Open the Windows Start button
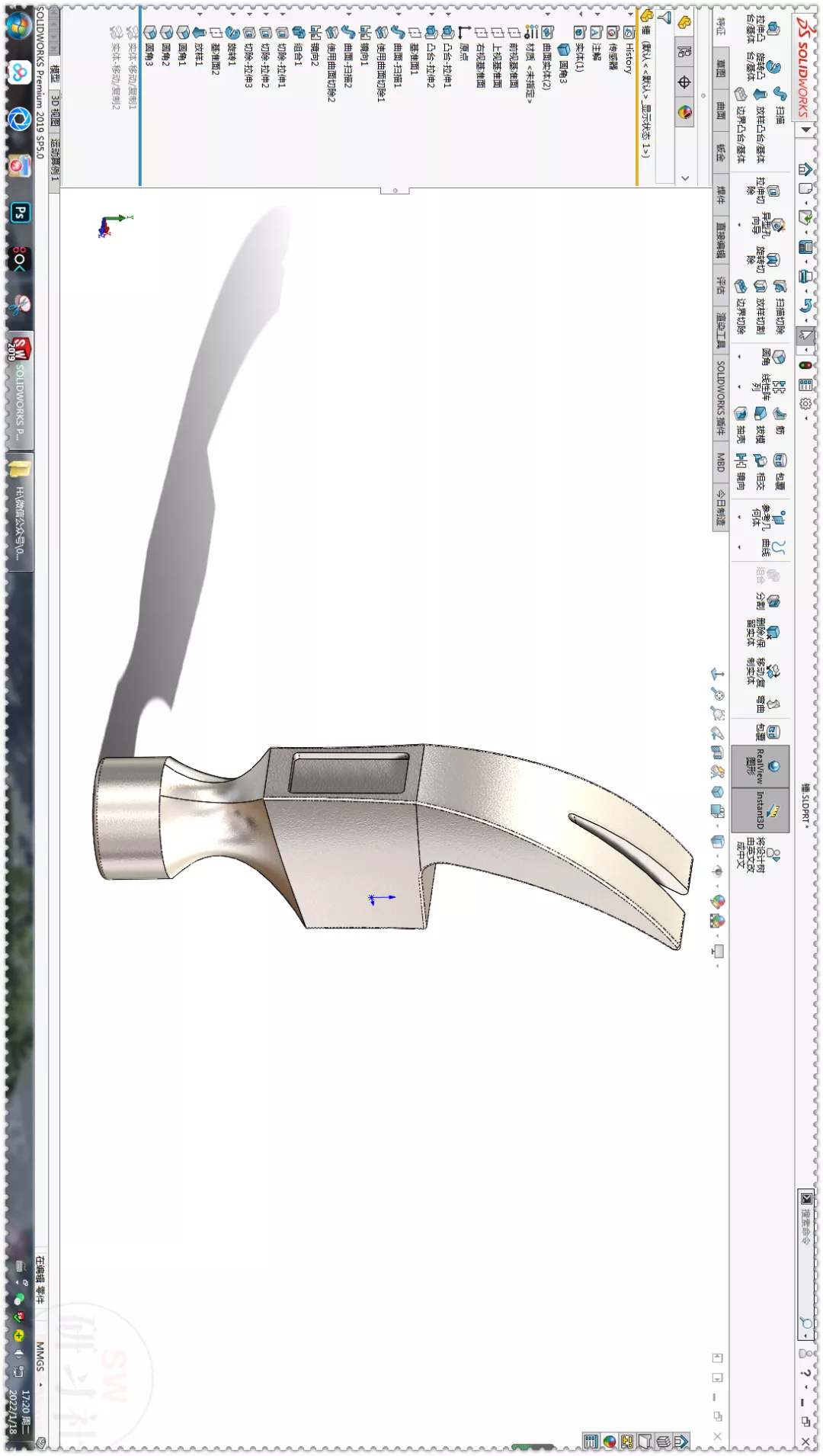 (x=19, y=26)
